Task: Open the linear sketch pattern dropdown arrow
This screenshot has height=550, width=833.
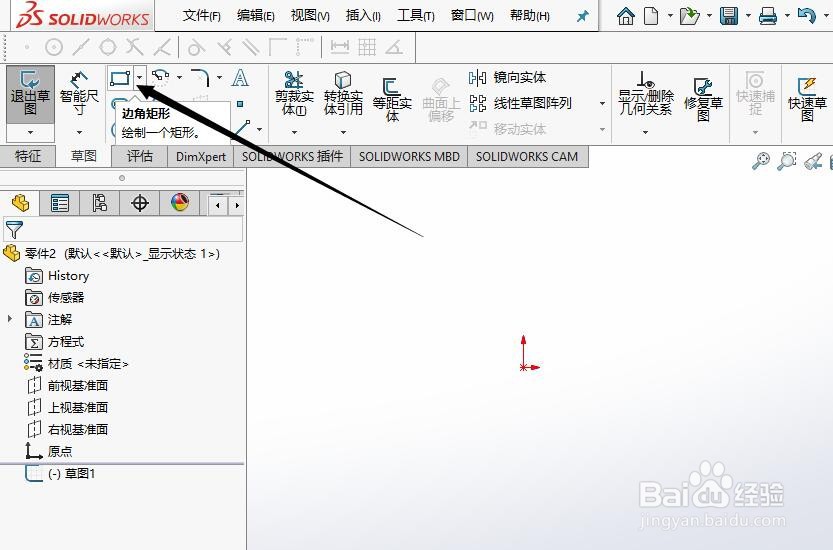Action: click(x=602, y=104)
